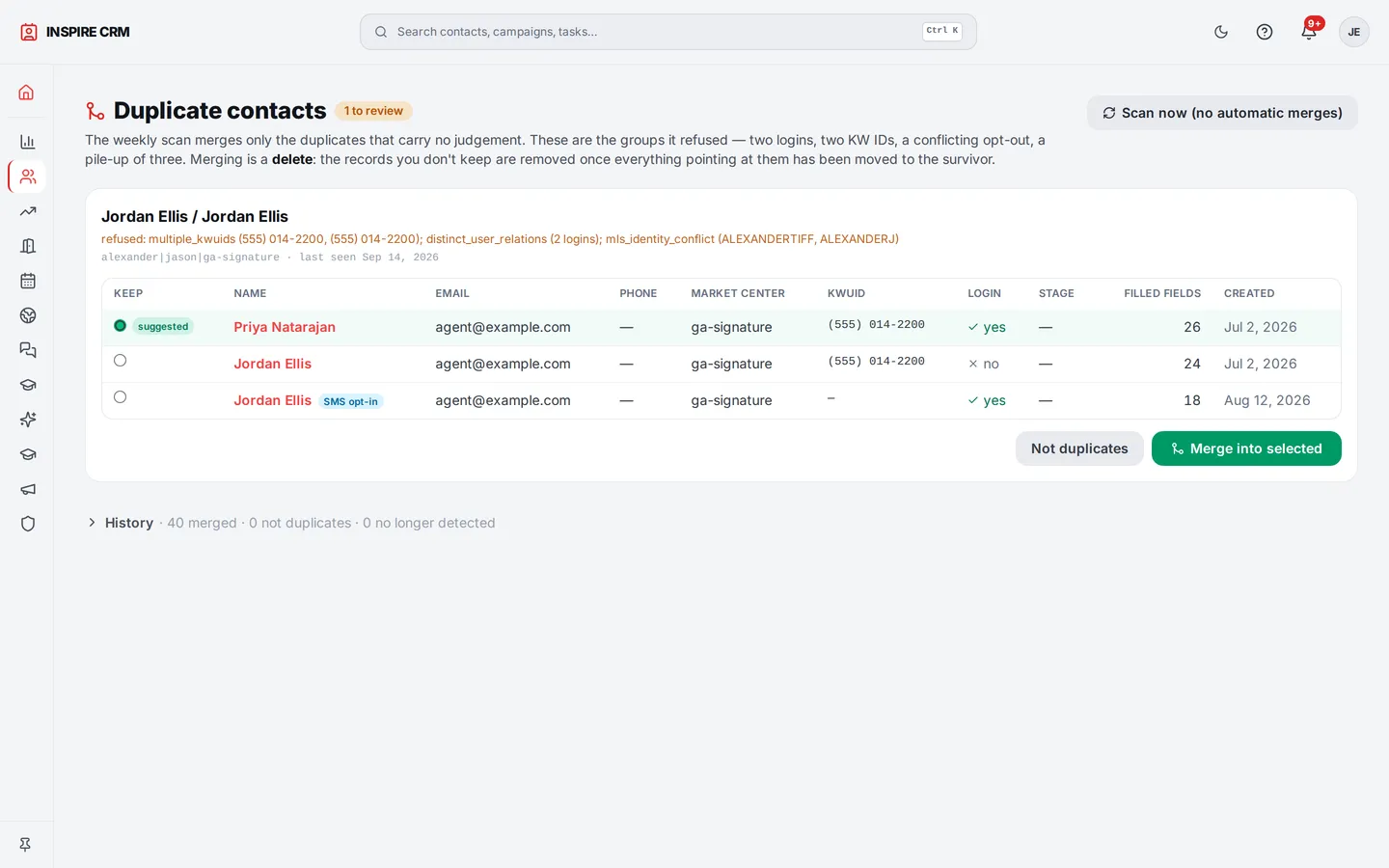This screenshot has height=868, width=1389.
Task: Expand the History section chevron
Action: [x=93, y=523]
